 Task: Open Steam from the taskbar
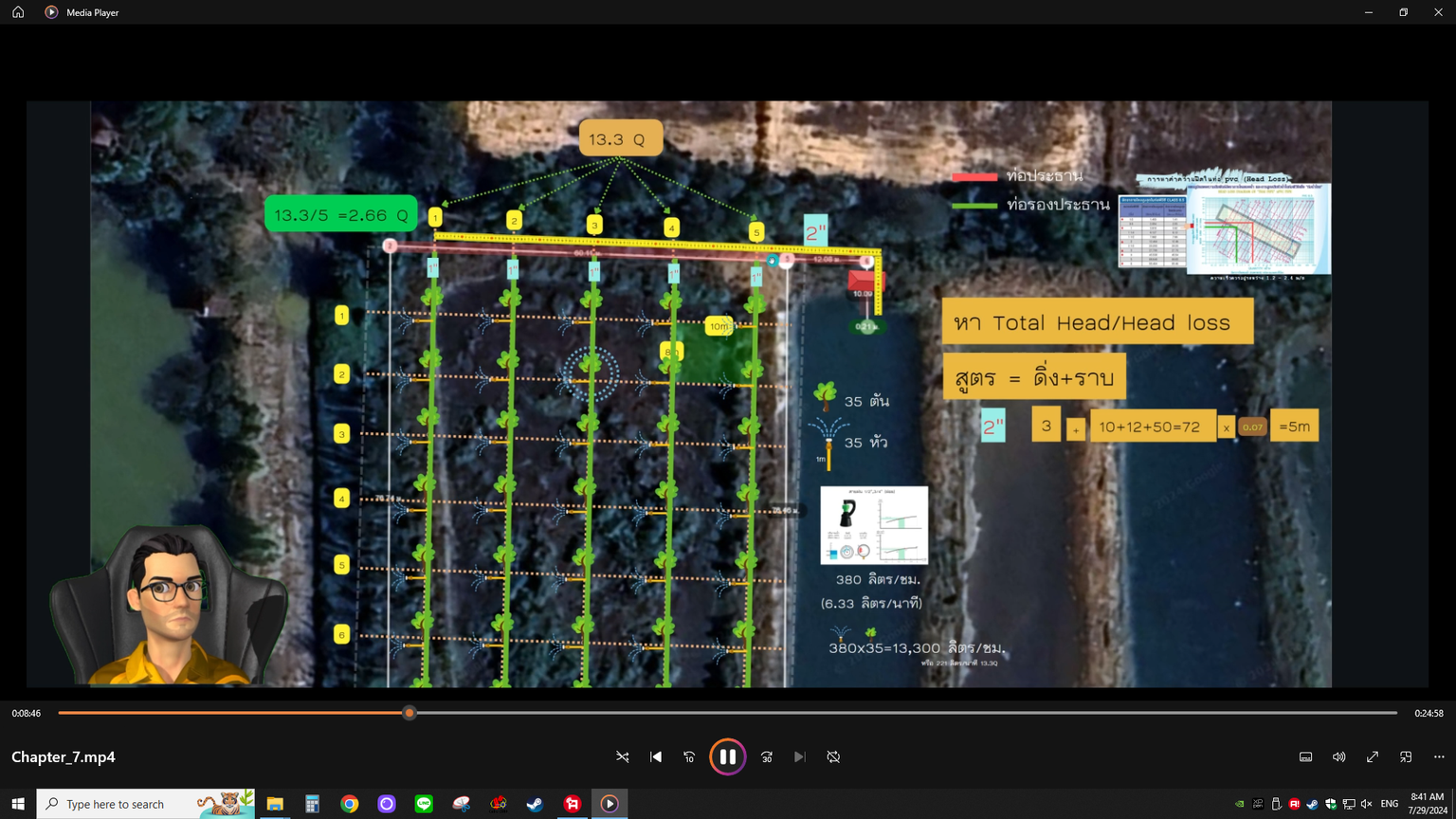point(535,804)
